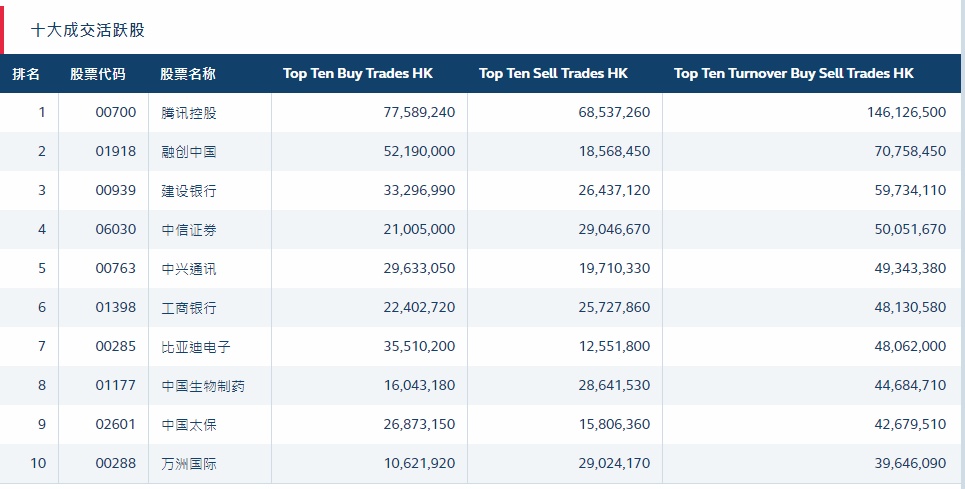
Task: Click the 股票名称 column header
Action: 188,74
